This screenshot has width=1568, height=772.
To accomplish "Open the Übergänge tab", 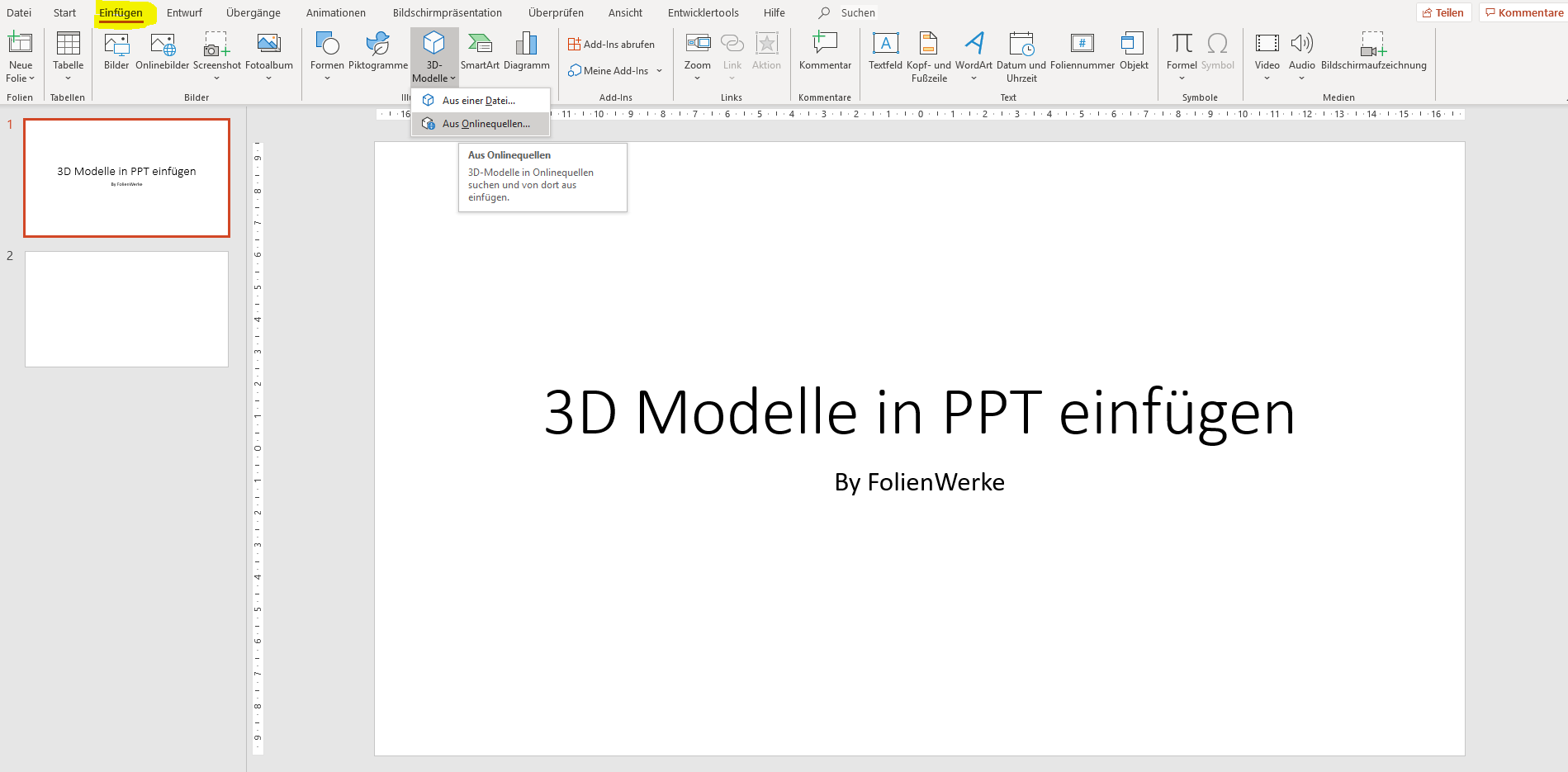I will click(253, 12).
